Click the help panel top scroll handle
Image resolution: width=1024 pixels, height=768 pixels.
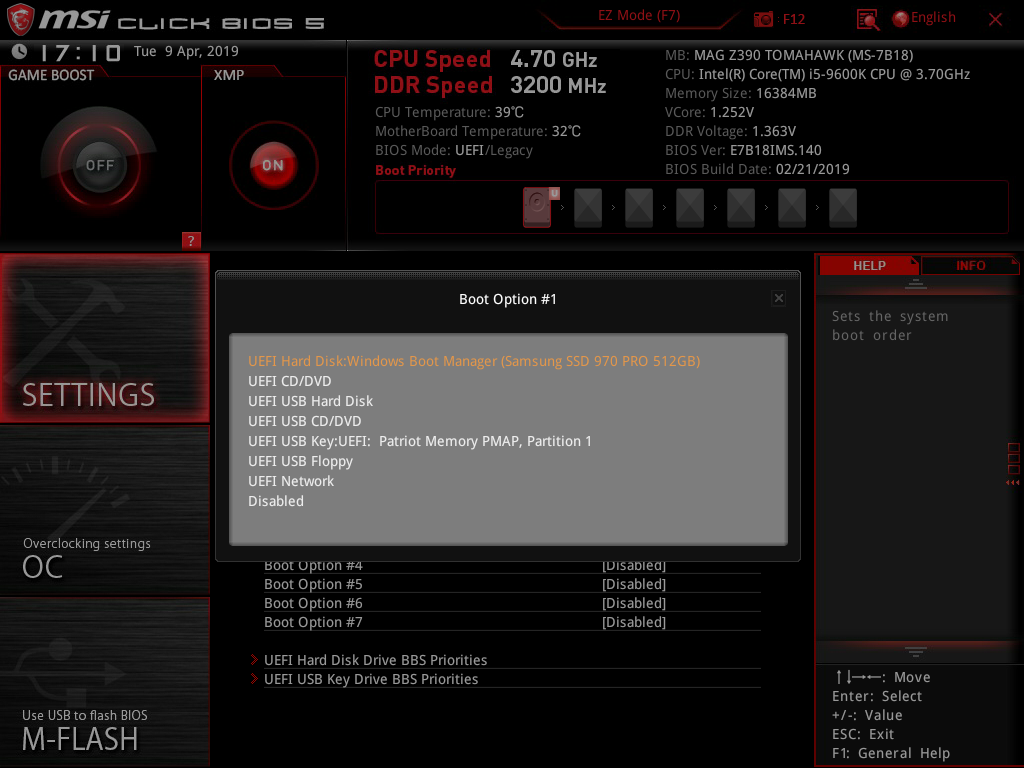(916, 284)
